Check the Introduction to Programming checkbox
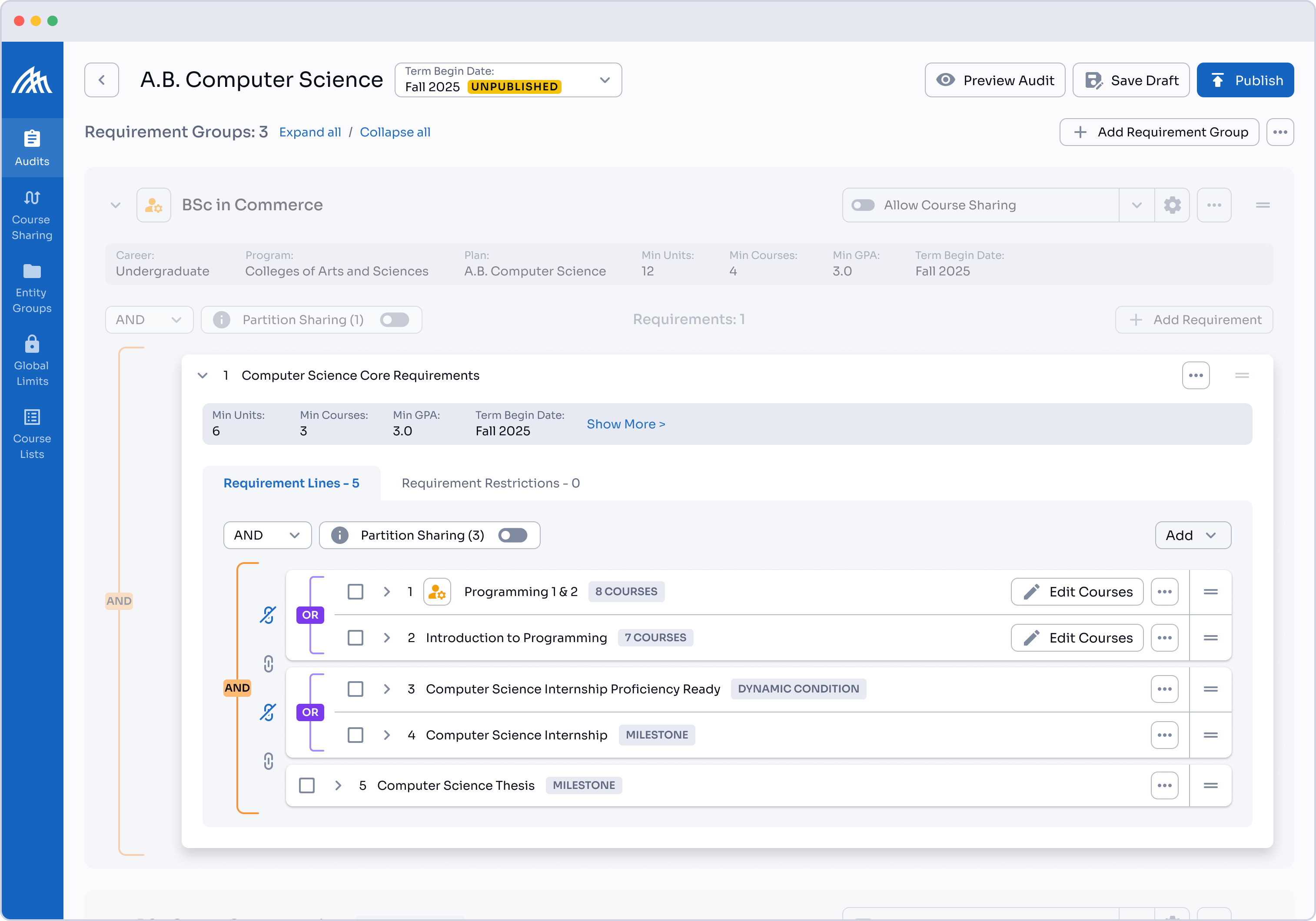The image size is (1316, 921). click(356, 638)
